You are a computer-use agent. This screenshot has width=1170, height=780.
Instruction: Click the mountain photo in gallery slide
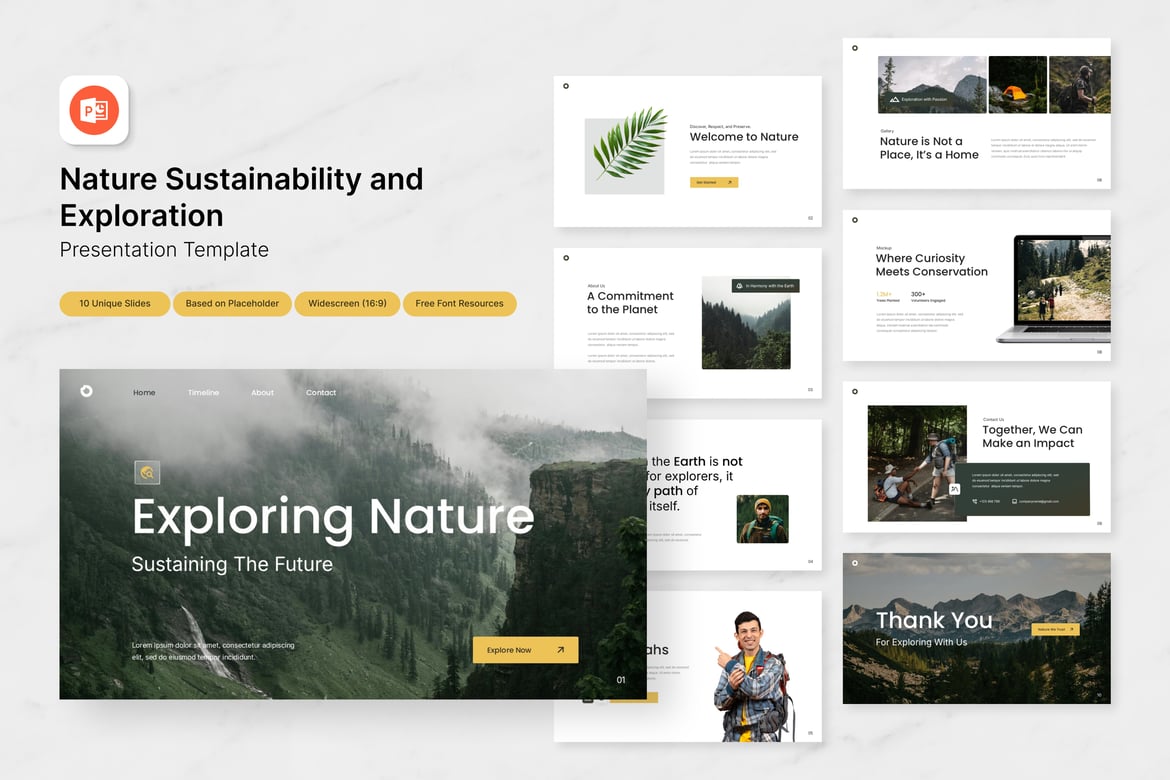tap(932, 84)
